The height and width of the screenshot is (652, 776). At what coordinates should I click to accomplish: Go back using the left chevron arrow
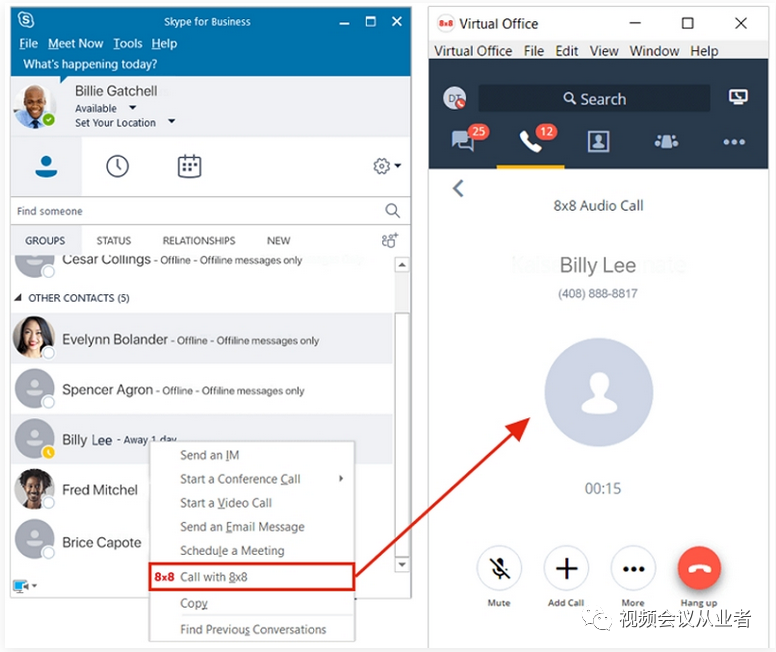[458, 188]
